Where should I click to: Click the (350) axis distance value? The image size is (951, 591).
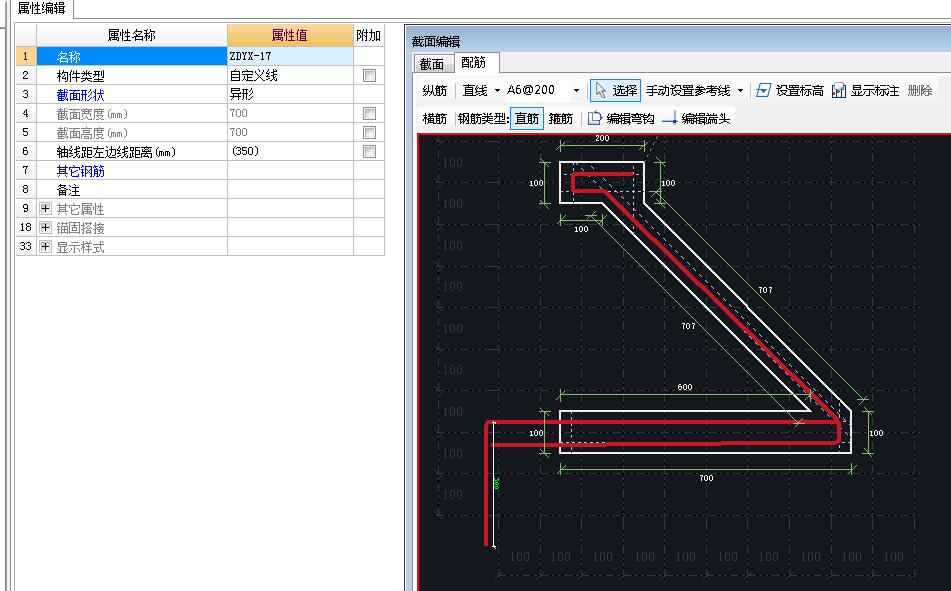[x=290, y=151]
